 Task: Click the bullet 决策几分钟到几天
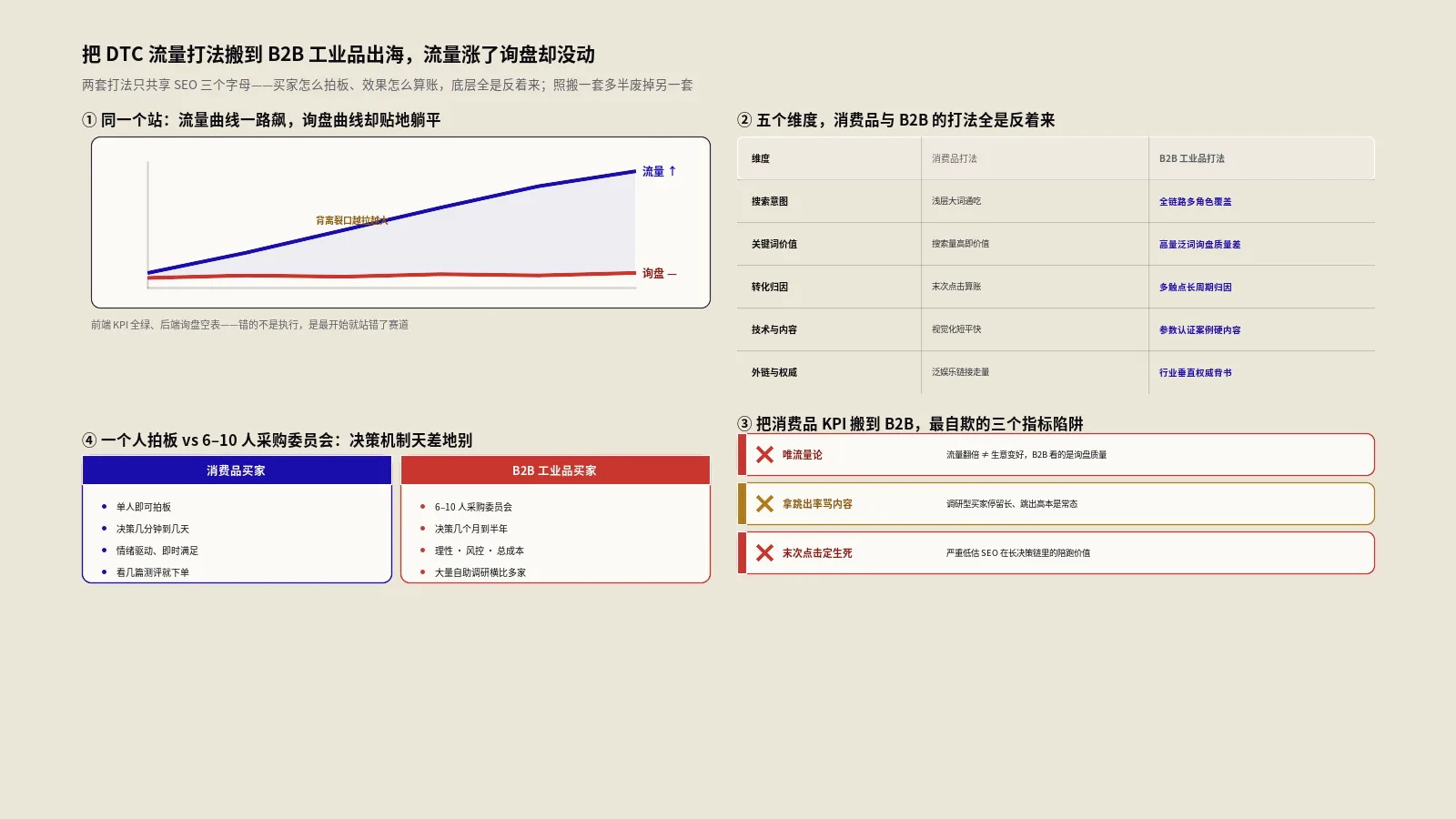[x=153, y=529]
